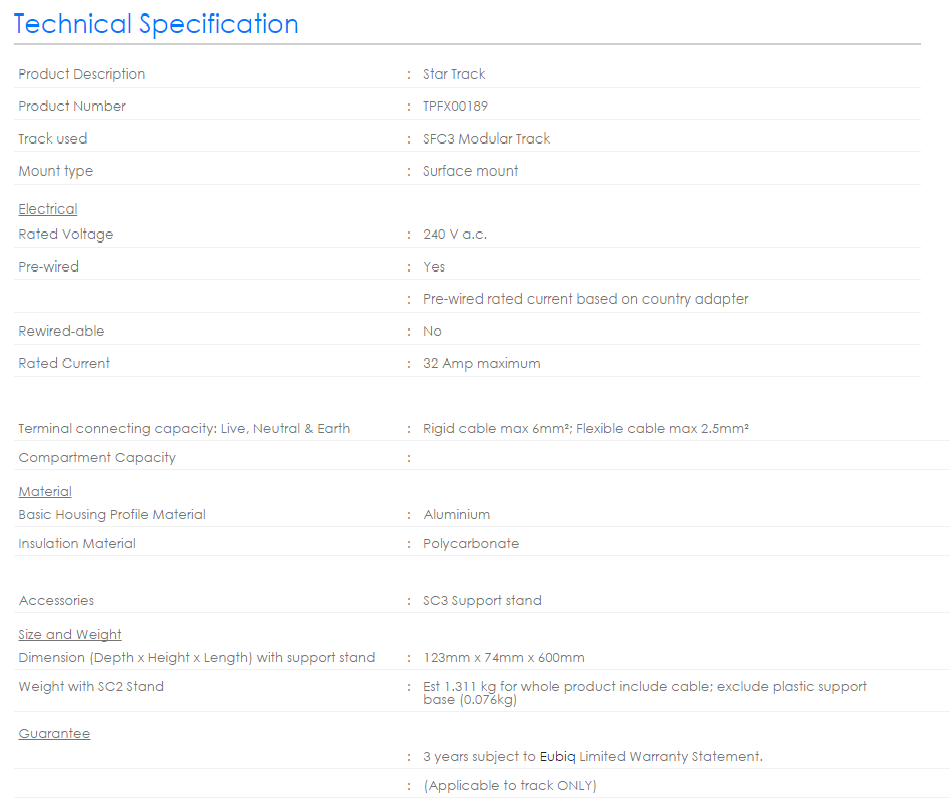Click the 240 V a.c. rated voltage value

pos(455,234)
